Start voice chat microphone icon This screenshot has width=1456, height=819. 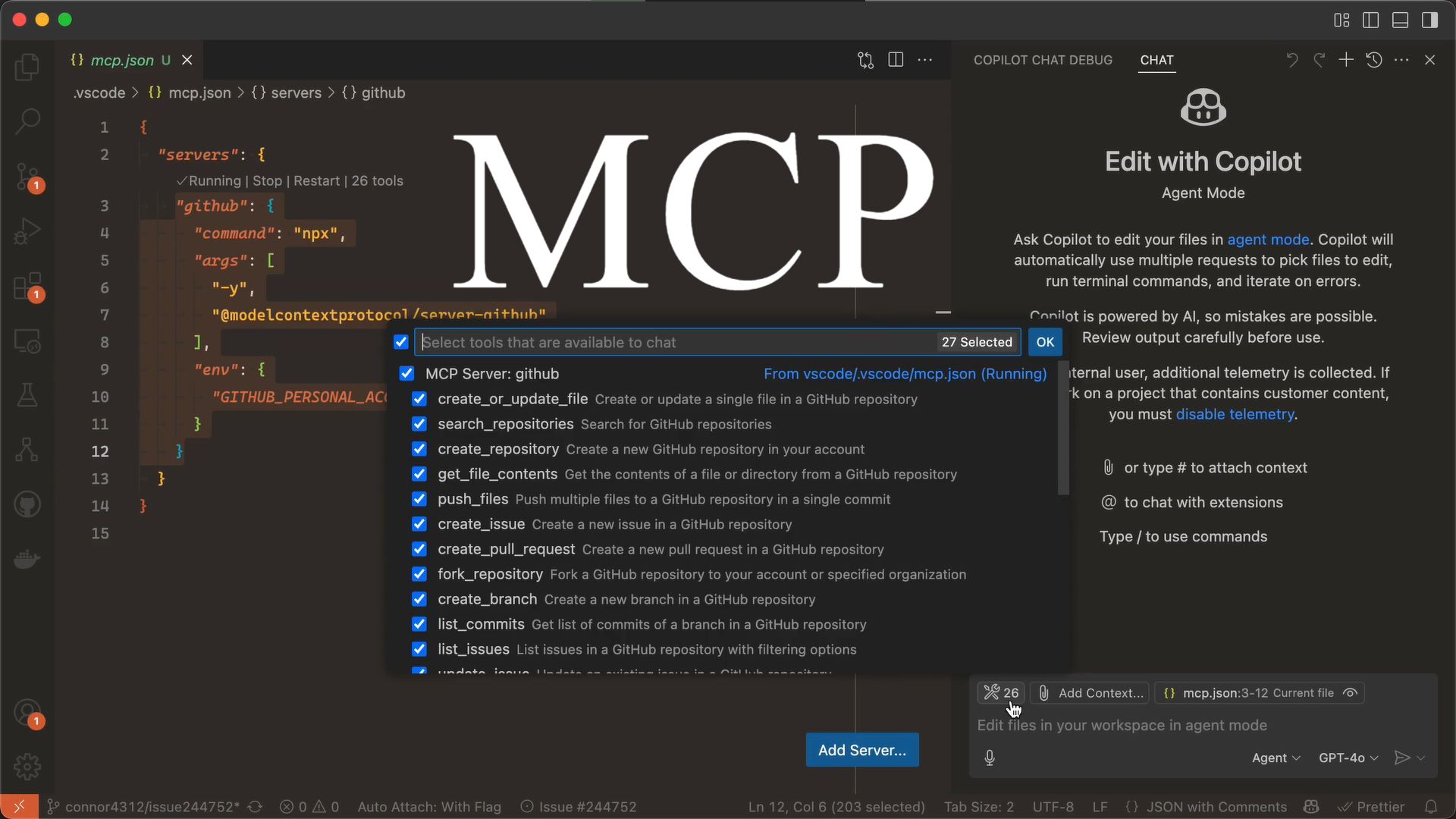[x=990, y=758]
